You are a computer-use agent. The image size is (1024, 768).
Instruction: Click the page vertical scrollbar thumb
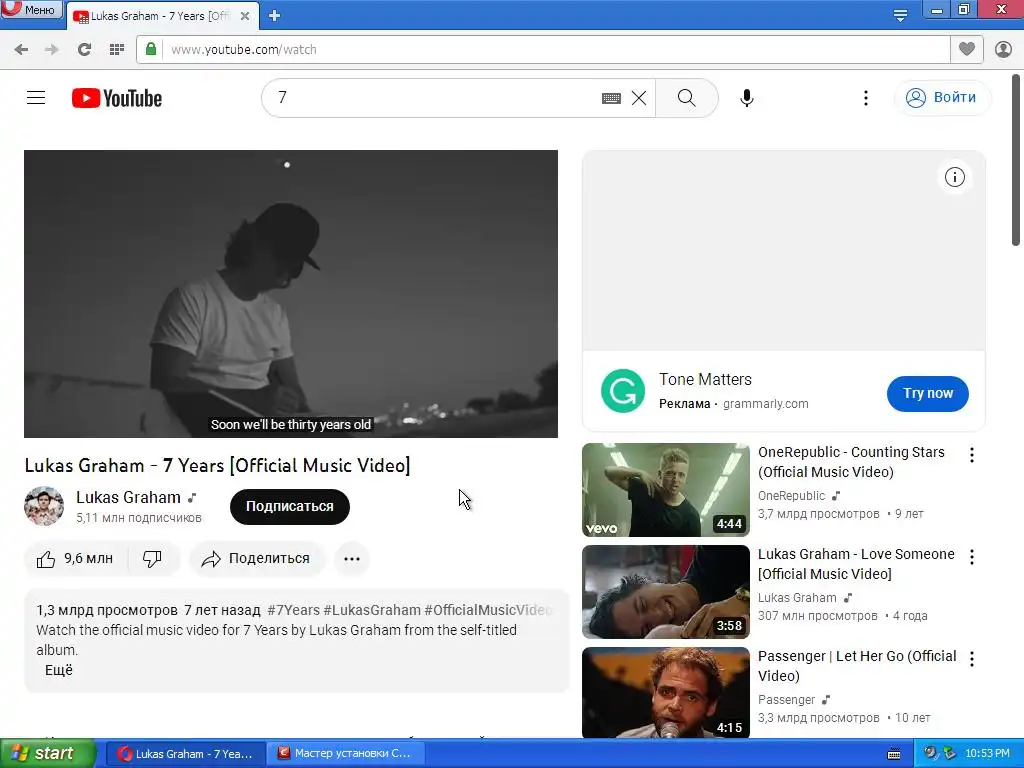pos(1016,160)
